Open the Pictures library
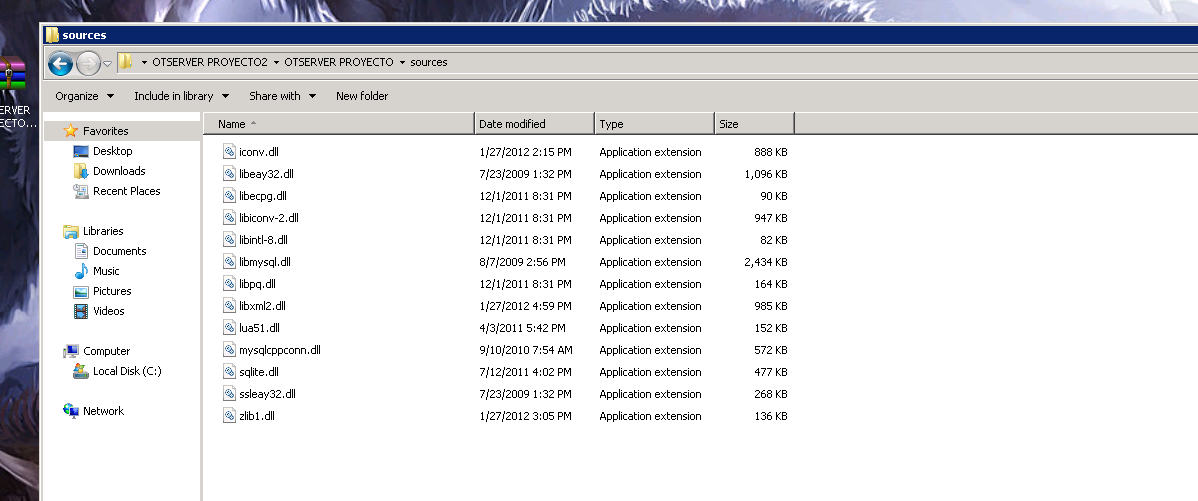Screen dimensions: 1198x501 (x=112, y=291)
